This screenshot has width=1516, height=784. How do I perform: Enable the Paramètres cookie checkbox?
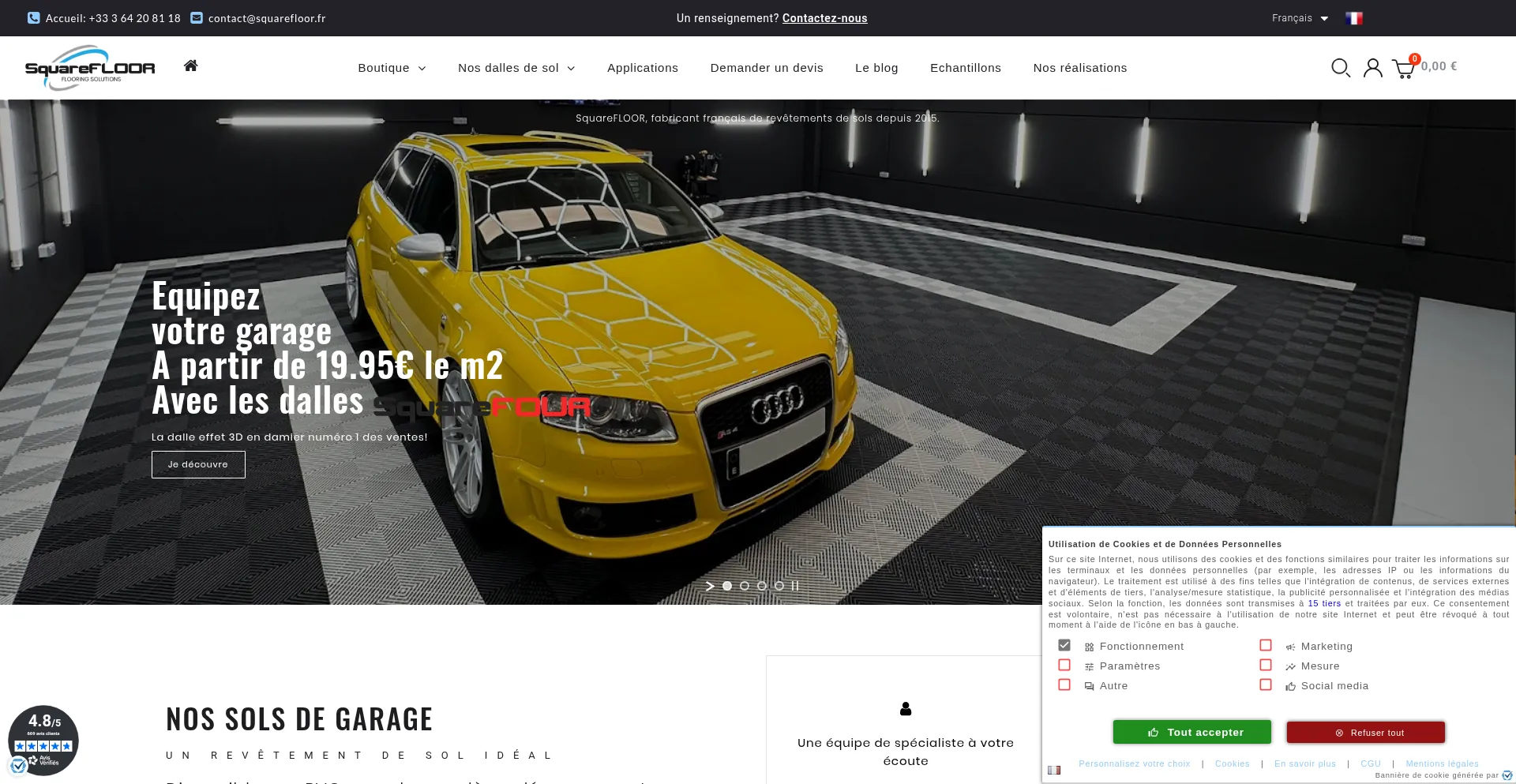click(x=1064, y=665)
